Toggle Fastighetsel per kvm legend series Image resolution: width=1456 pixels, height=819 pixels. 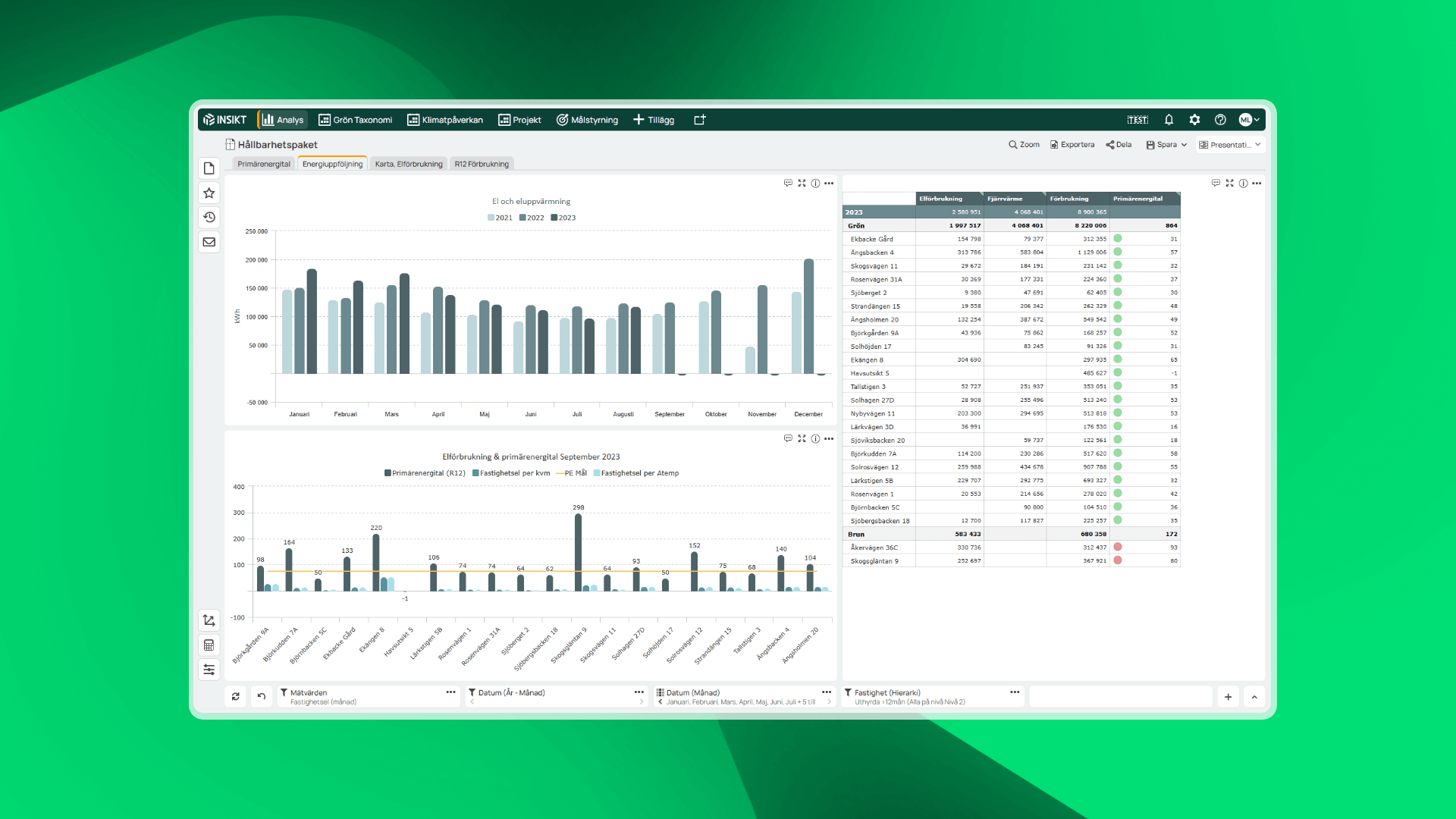511,473
